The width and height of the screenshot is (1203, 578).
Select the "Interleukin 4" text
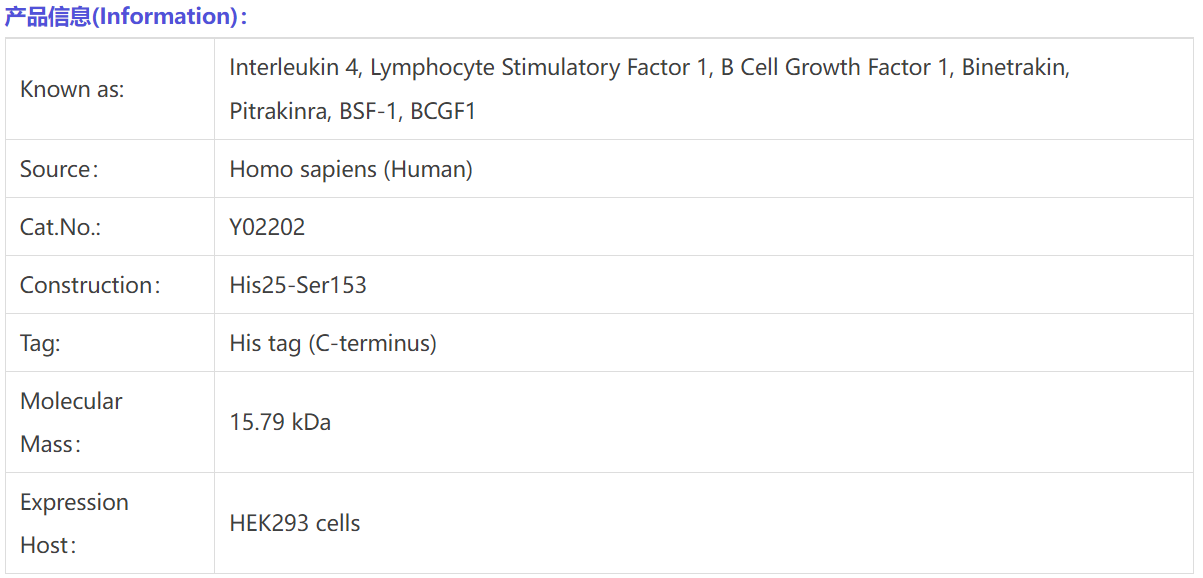click(295, 67)
